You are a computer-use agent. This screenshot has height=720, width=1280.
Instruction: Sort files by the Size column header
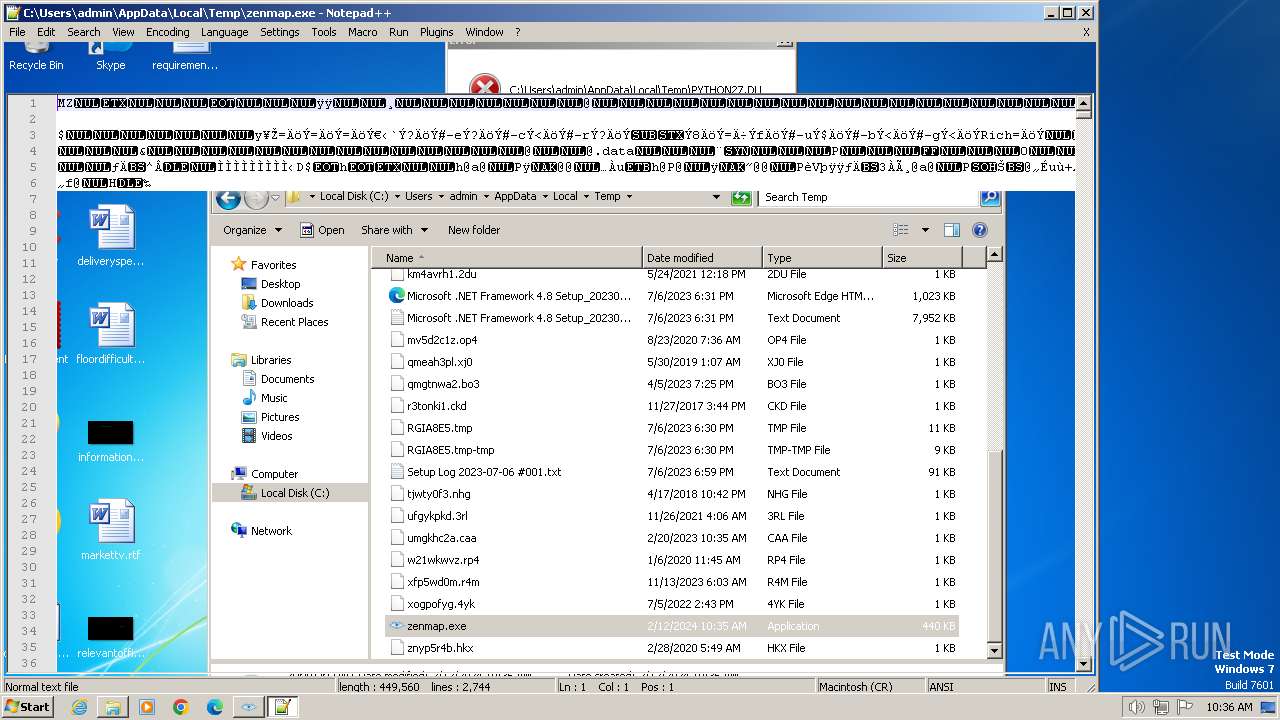coord(921,258)
